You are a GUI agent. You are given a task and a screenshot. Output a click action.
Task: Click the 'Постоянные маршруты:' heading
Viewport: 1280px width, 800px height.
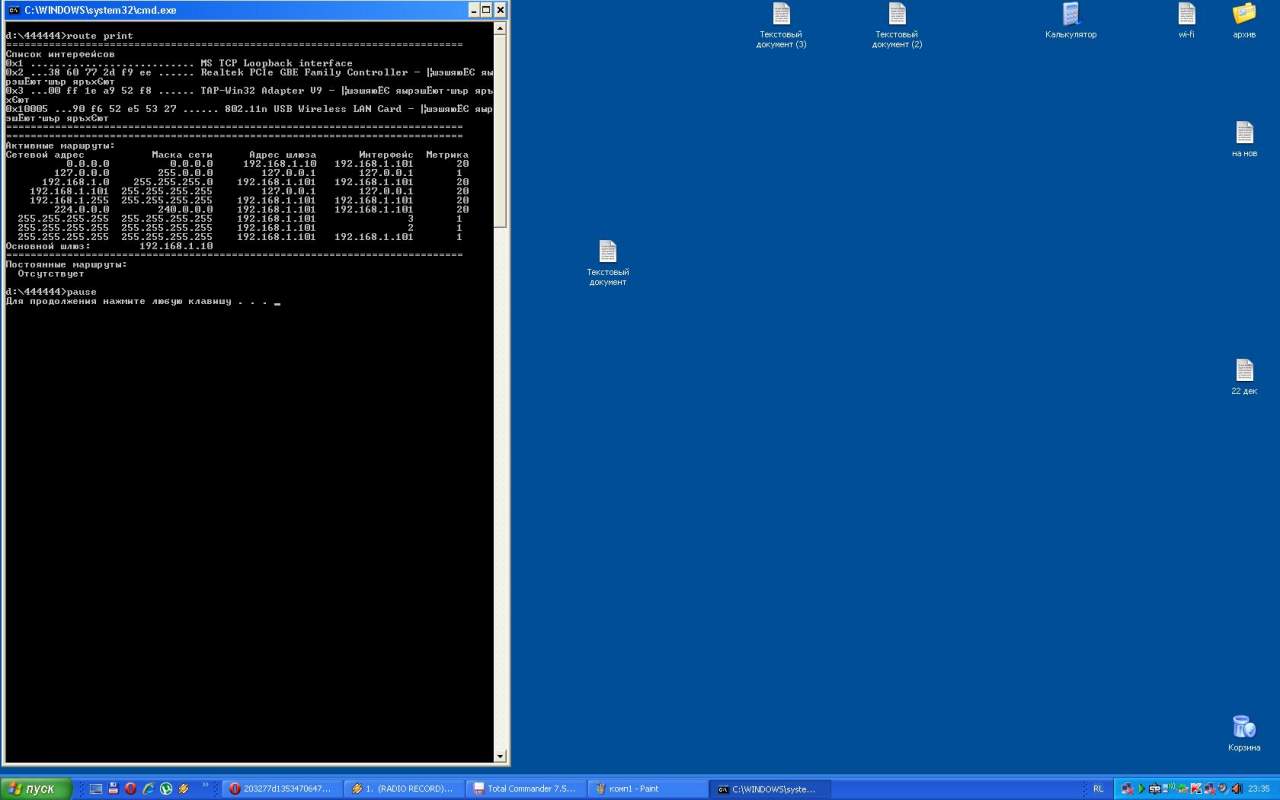click(x=66, y=265)
